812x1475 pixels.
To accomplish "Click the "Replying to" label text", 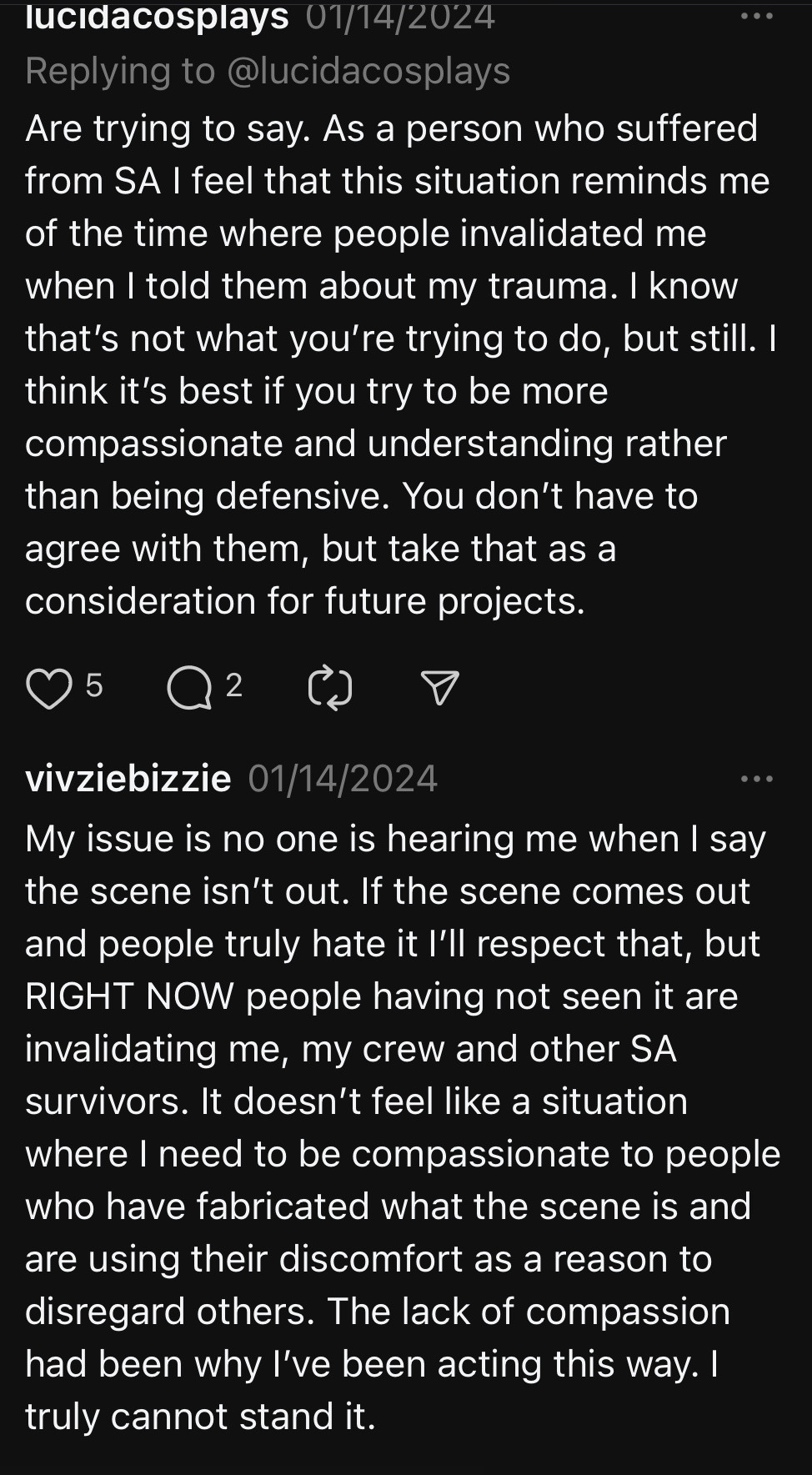I will point(120,71).
